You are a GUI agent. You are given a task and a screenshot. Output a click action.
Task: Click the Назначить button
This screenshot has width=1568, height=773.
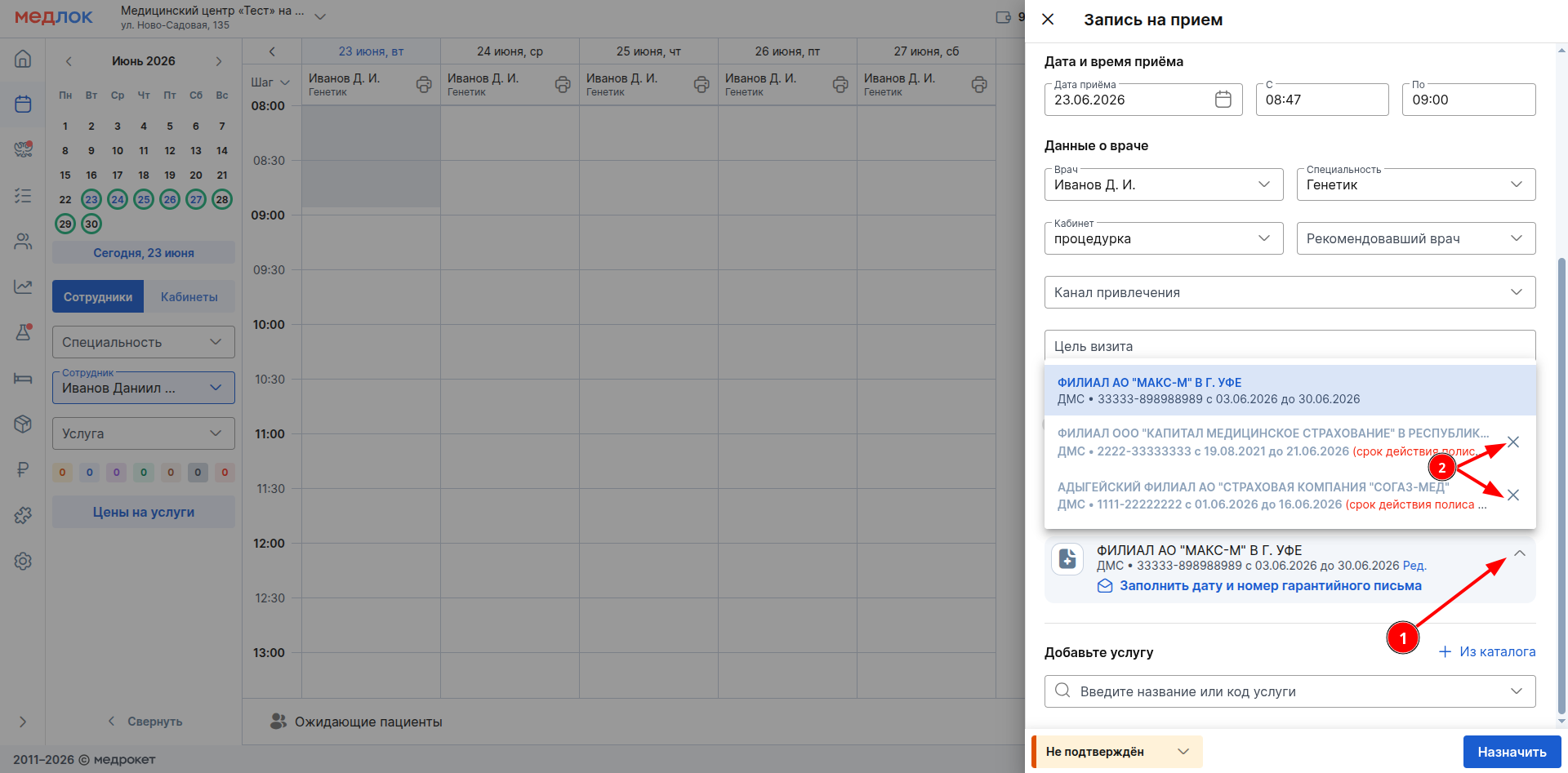(x=1512, y=752)
